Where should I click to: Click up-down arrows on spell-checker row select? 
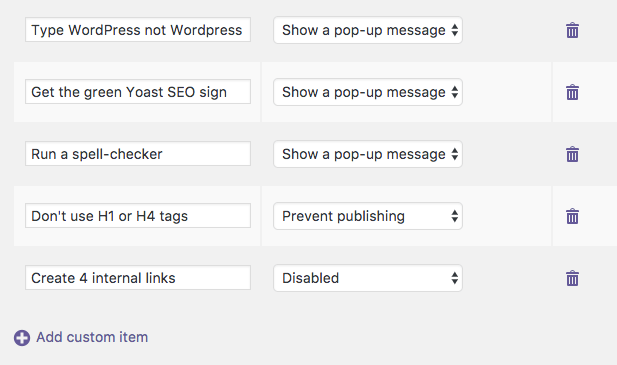point(454,154)
